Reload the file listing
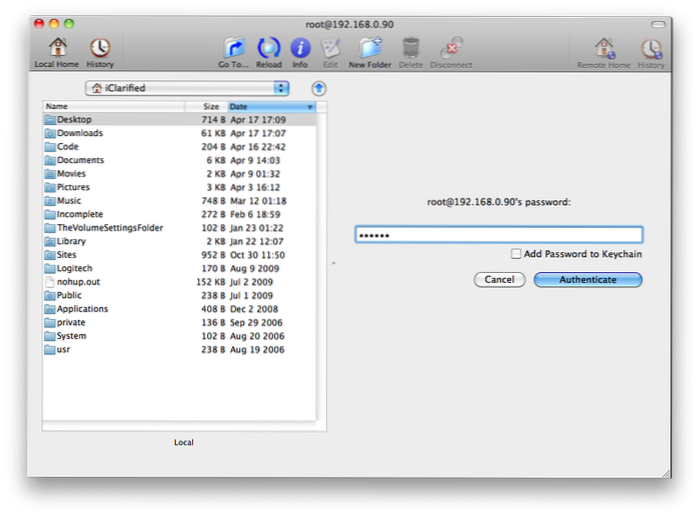698x516 pixels. (268, 47)
